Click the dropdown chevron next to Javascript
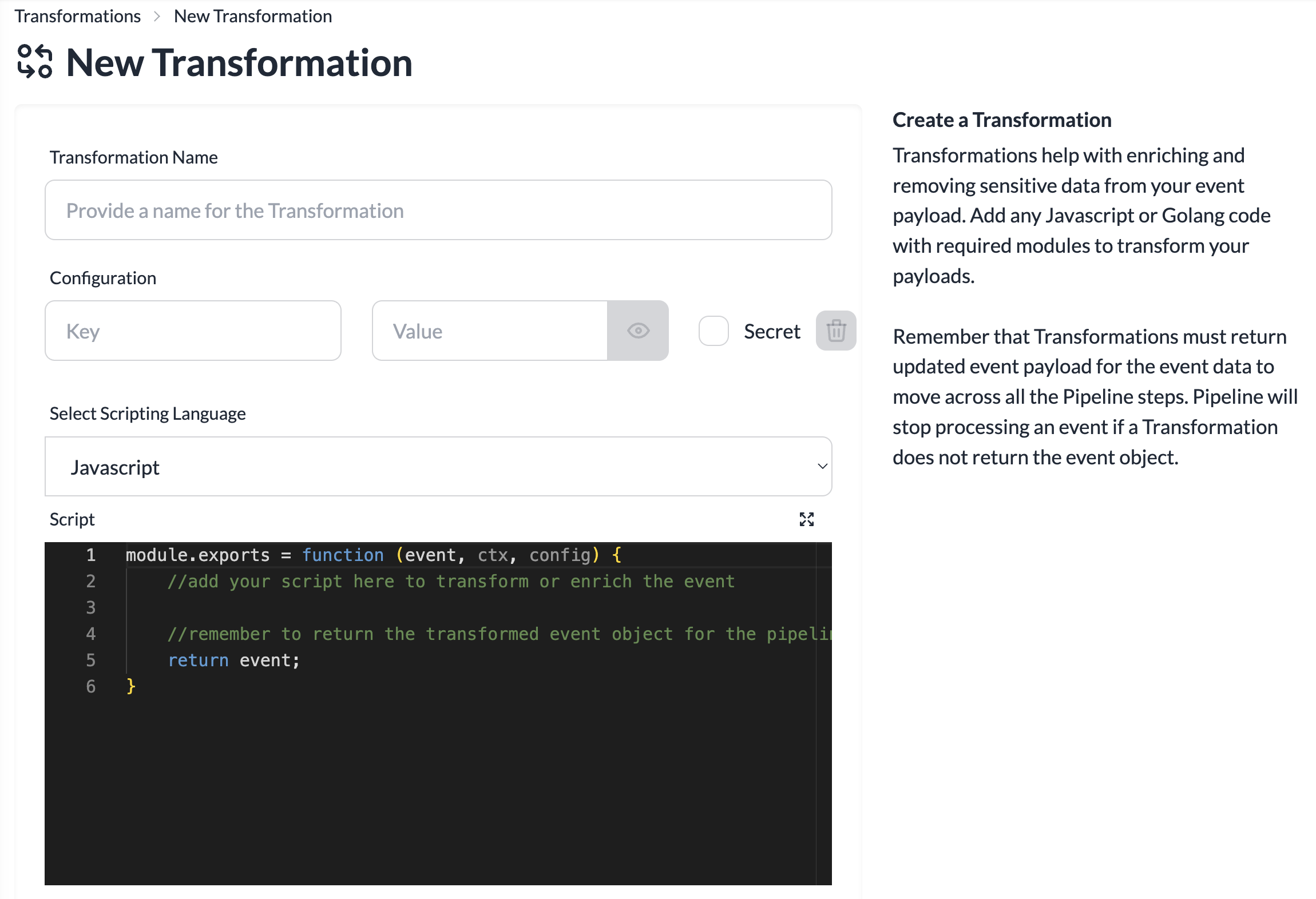This screenshot has width=1316, height=899. point(822,467)
